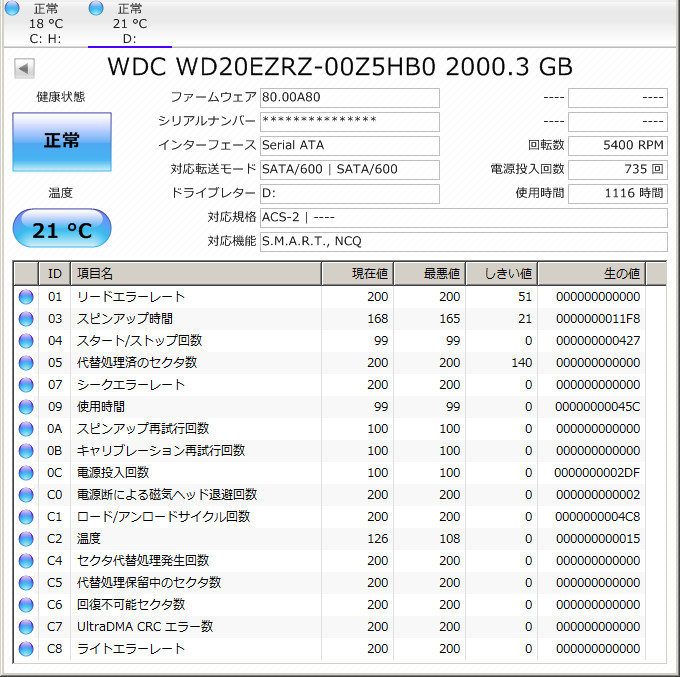Go to previous disk with left arrow
This screenshot has height=677, width=680.
click(24, 68)
